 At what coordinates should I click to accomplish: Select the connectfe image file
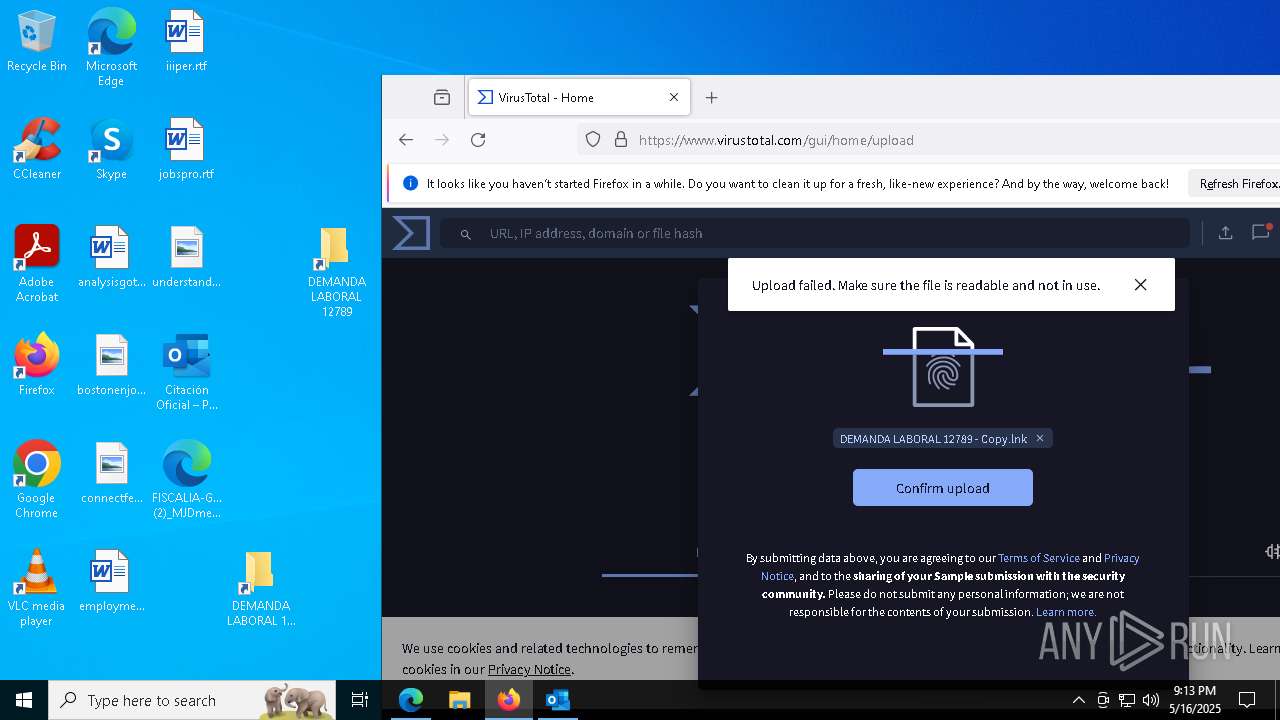[111, 473]
